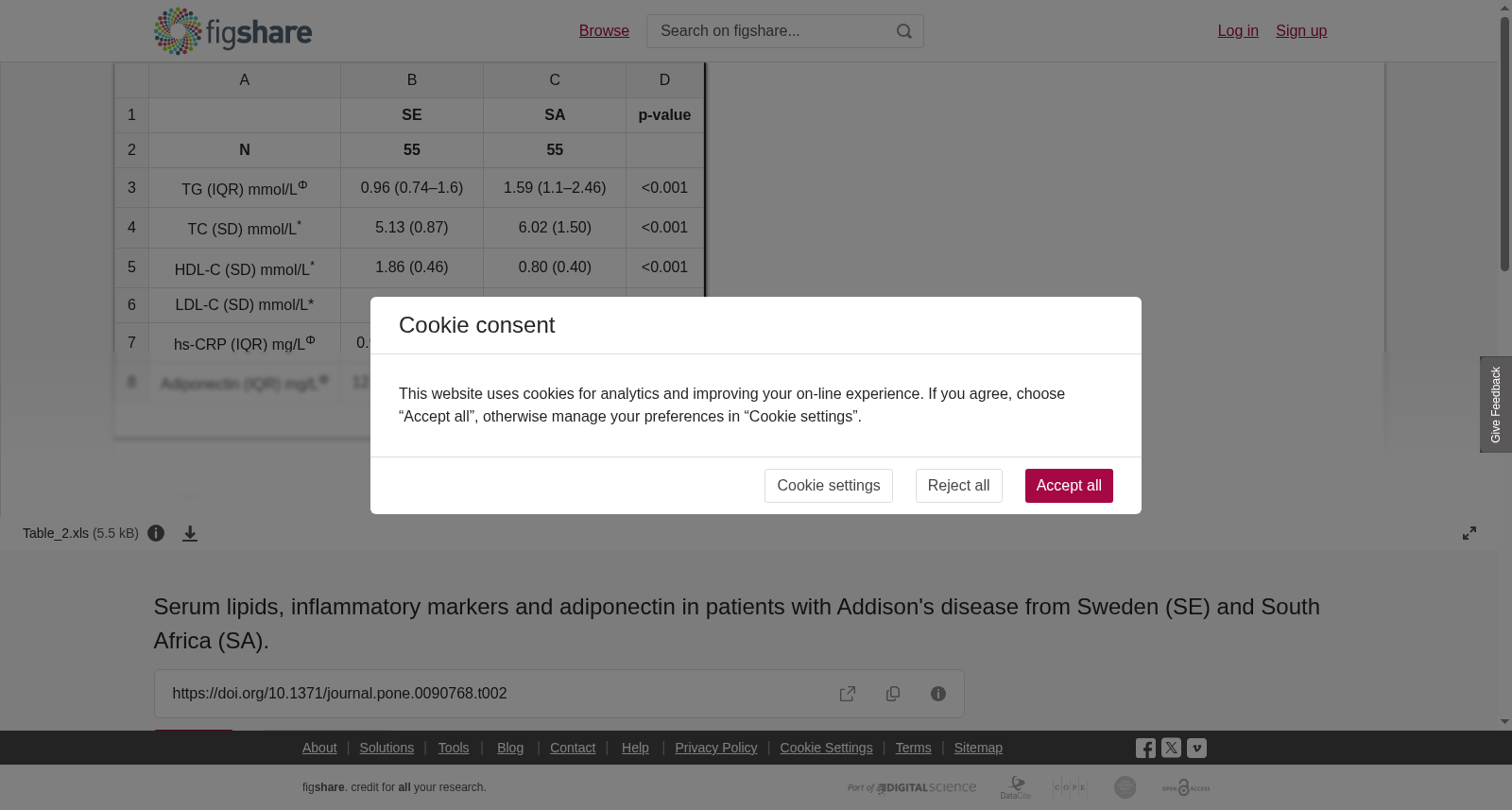Open Cookie settings in the dialog
The width and height of the screenshot is (1512, 810).
[829, 486]
